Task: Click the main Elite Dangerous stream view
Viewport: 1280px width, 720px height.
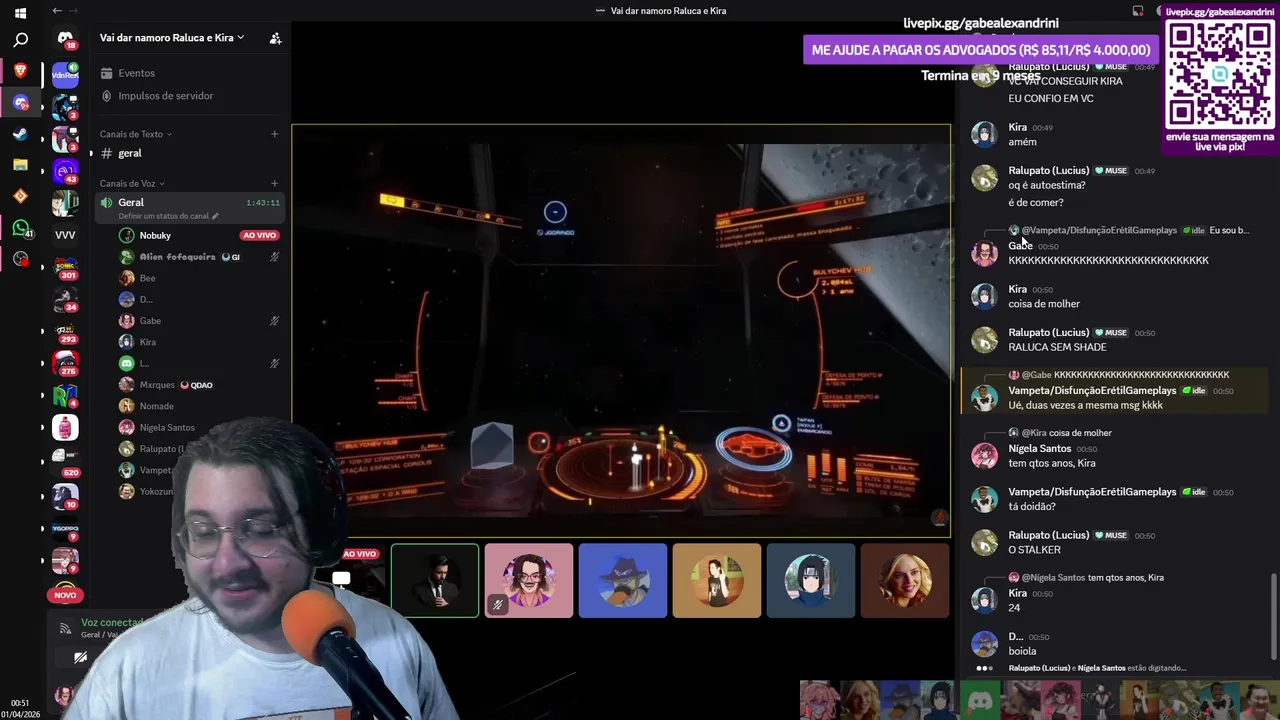Action: (x=621, y=331)
